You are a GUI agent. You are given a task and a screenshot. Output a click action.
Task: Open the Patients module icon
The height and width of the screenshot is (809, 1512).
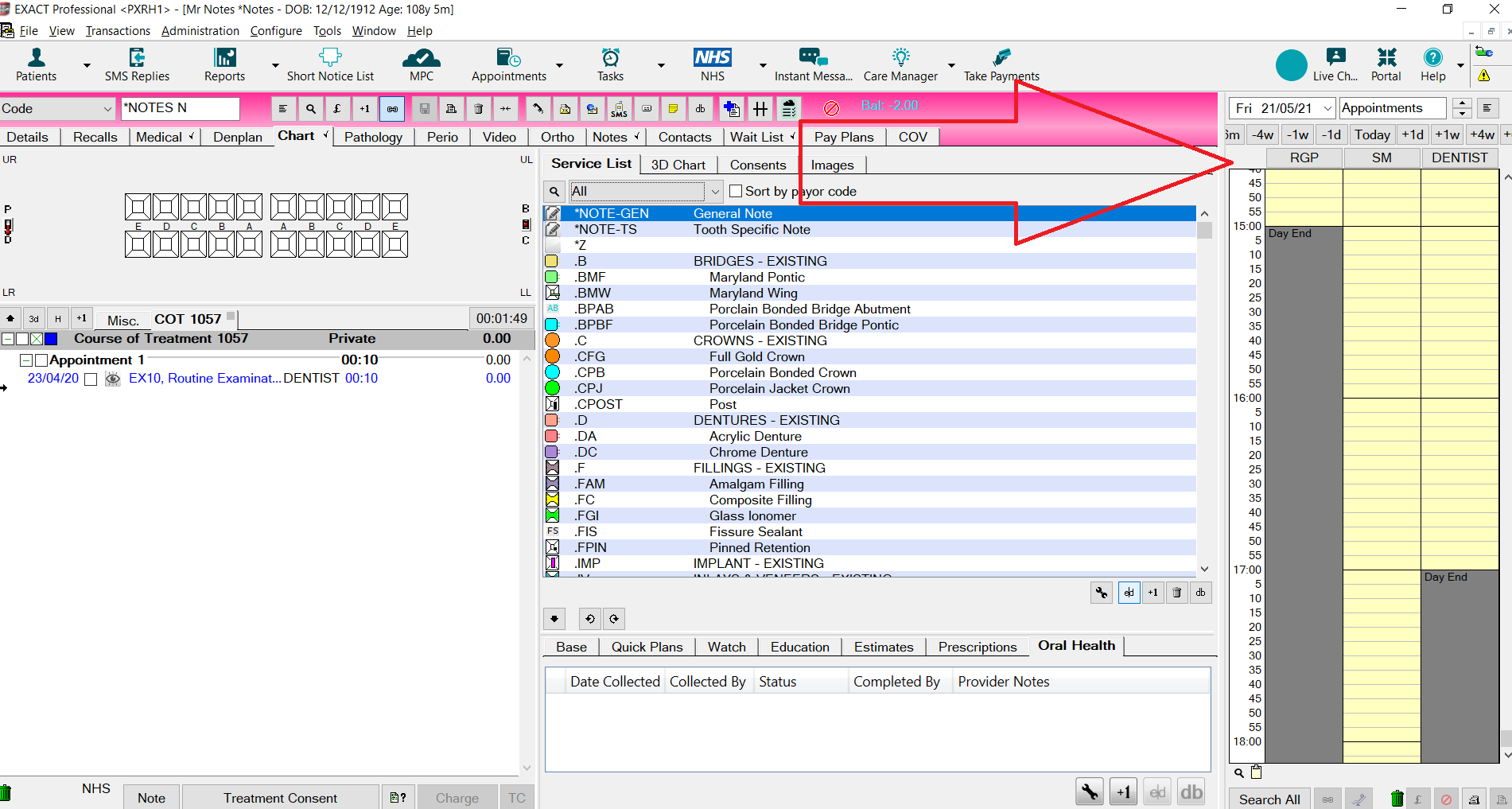point(36,64)
